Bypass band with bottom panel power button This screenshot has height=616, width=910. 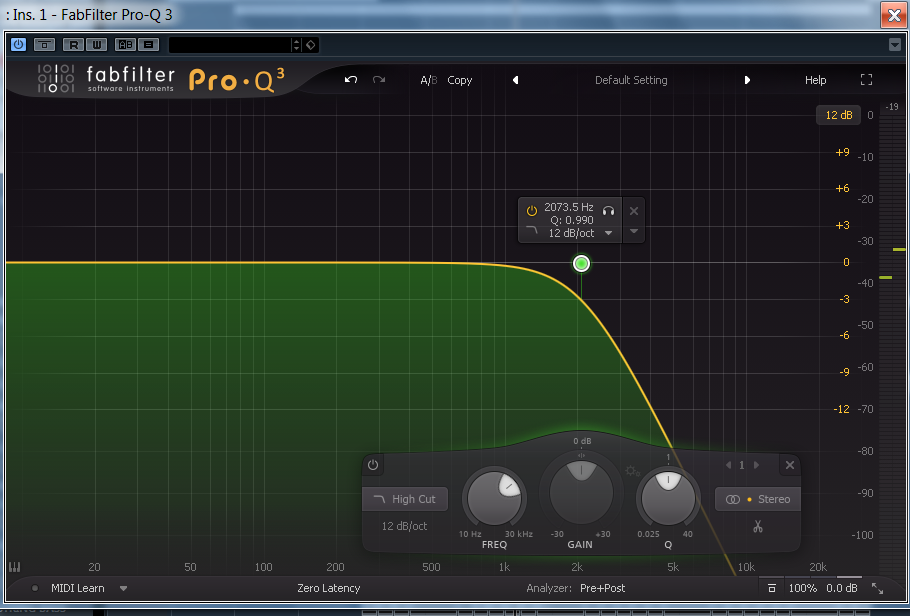point(373,464)
